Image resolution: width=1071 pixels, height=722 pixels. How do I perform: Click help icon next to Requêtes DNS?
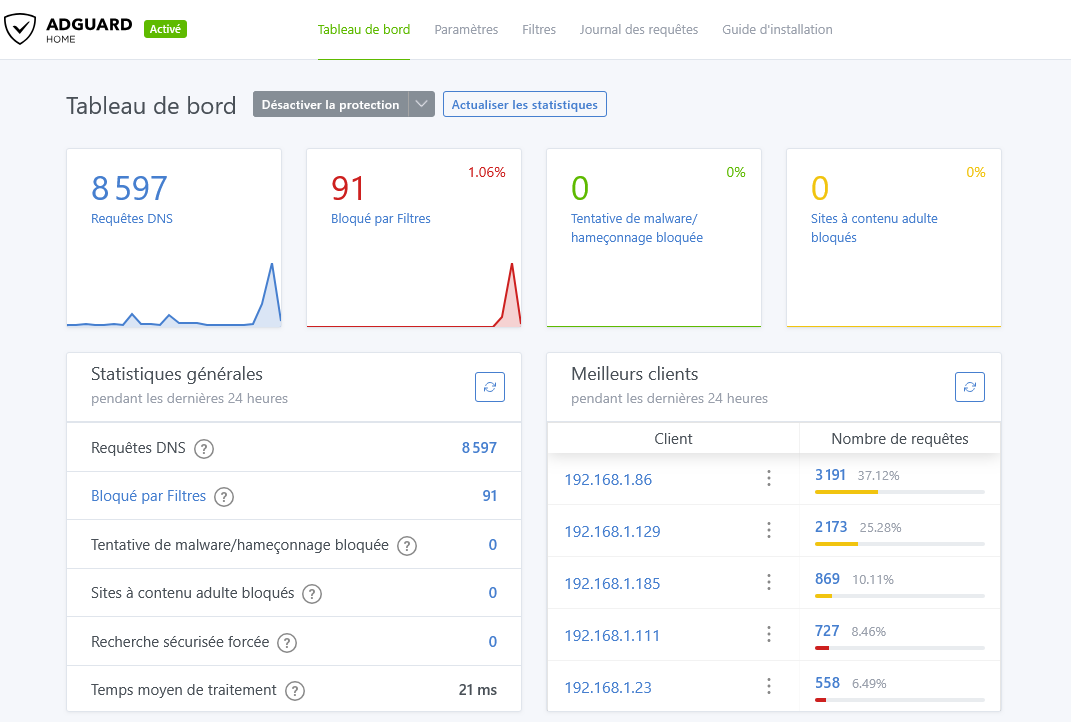[204, 449]
